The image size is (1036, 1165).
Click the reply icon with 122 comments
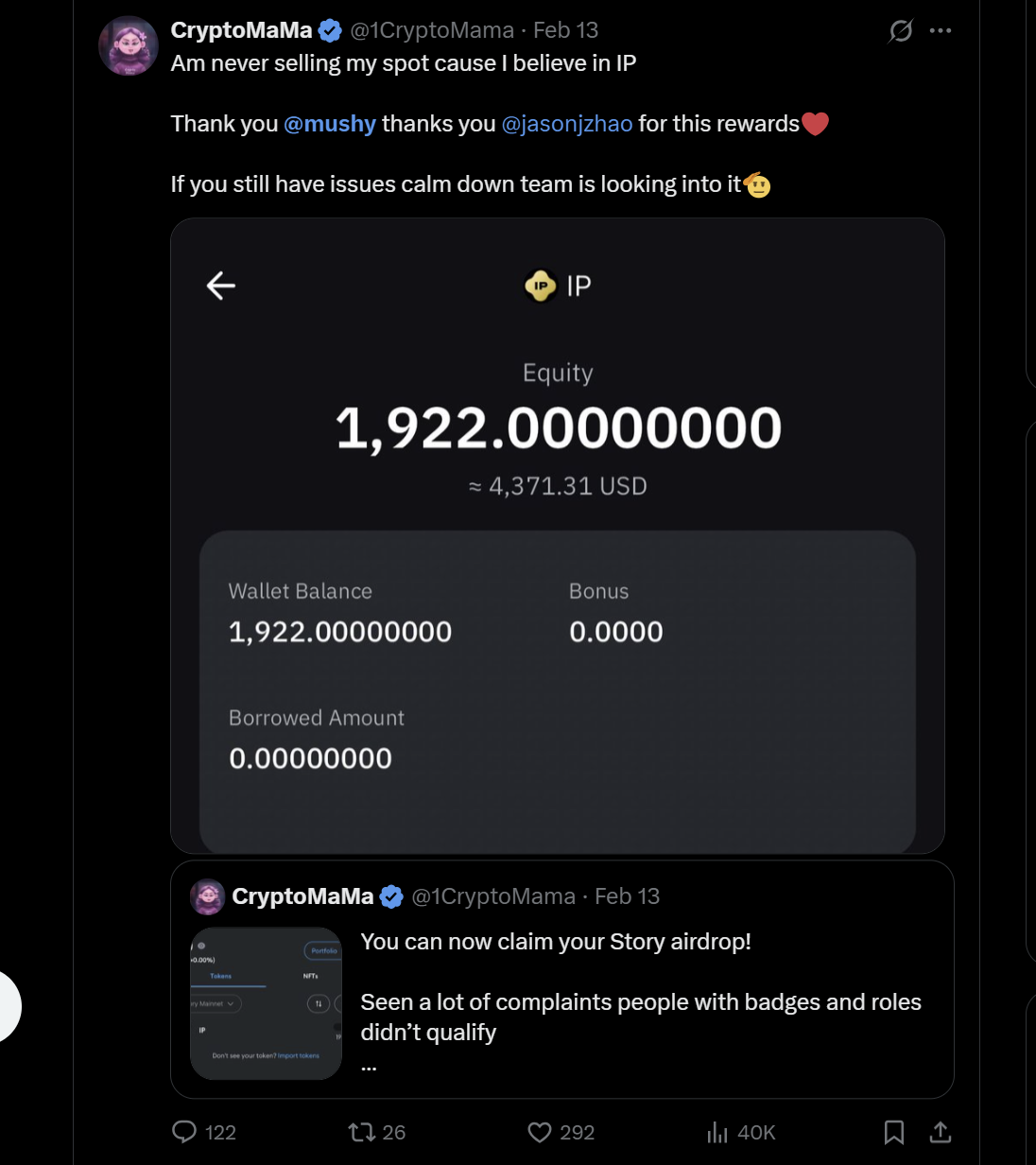[x=184, y=1132]
